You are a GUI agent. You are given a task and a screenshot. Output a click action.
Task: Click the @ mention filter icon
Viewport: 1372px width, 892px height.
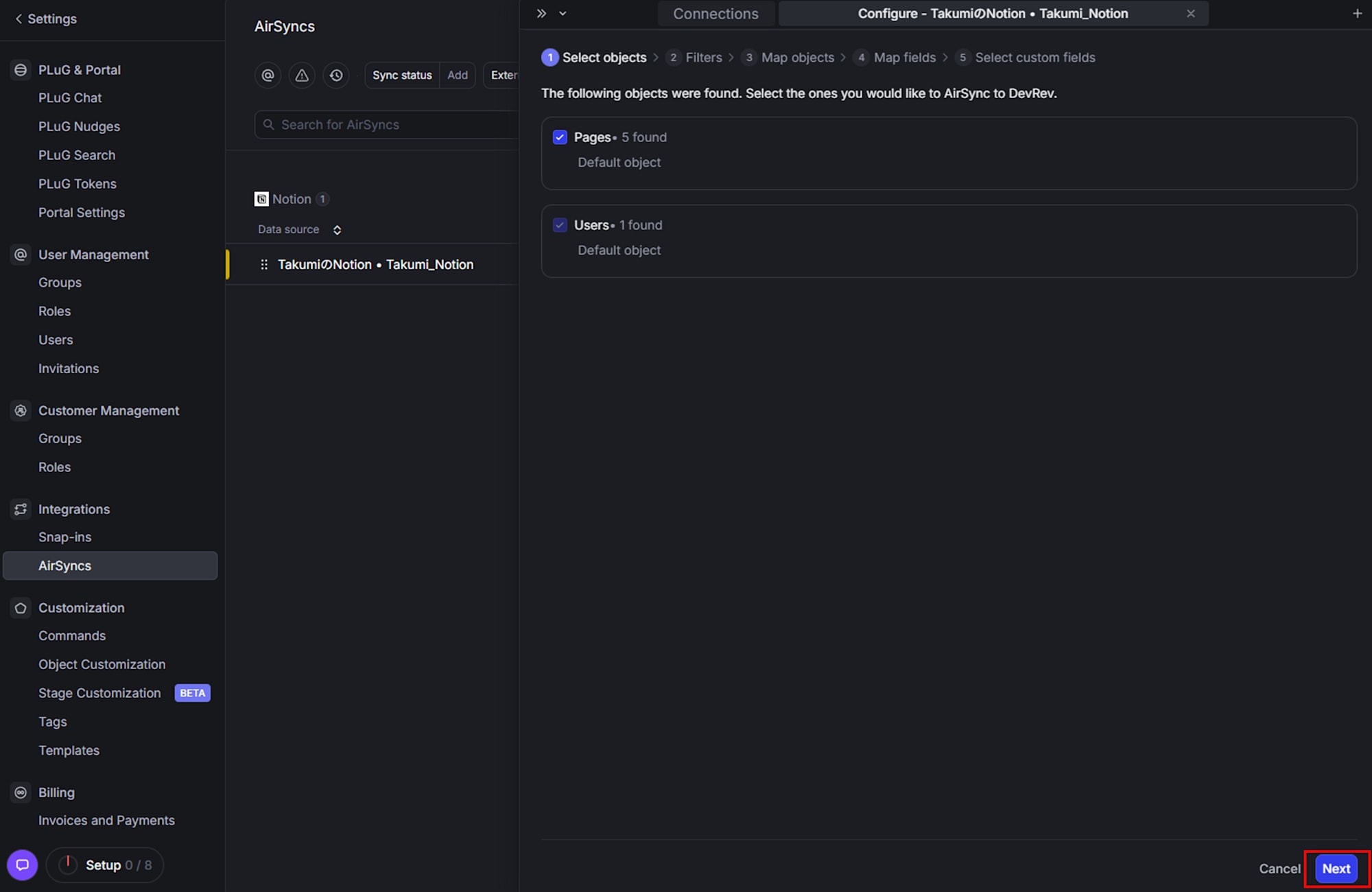[x=268, y=75]
